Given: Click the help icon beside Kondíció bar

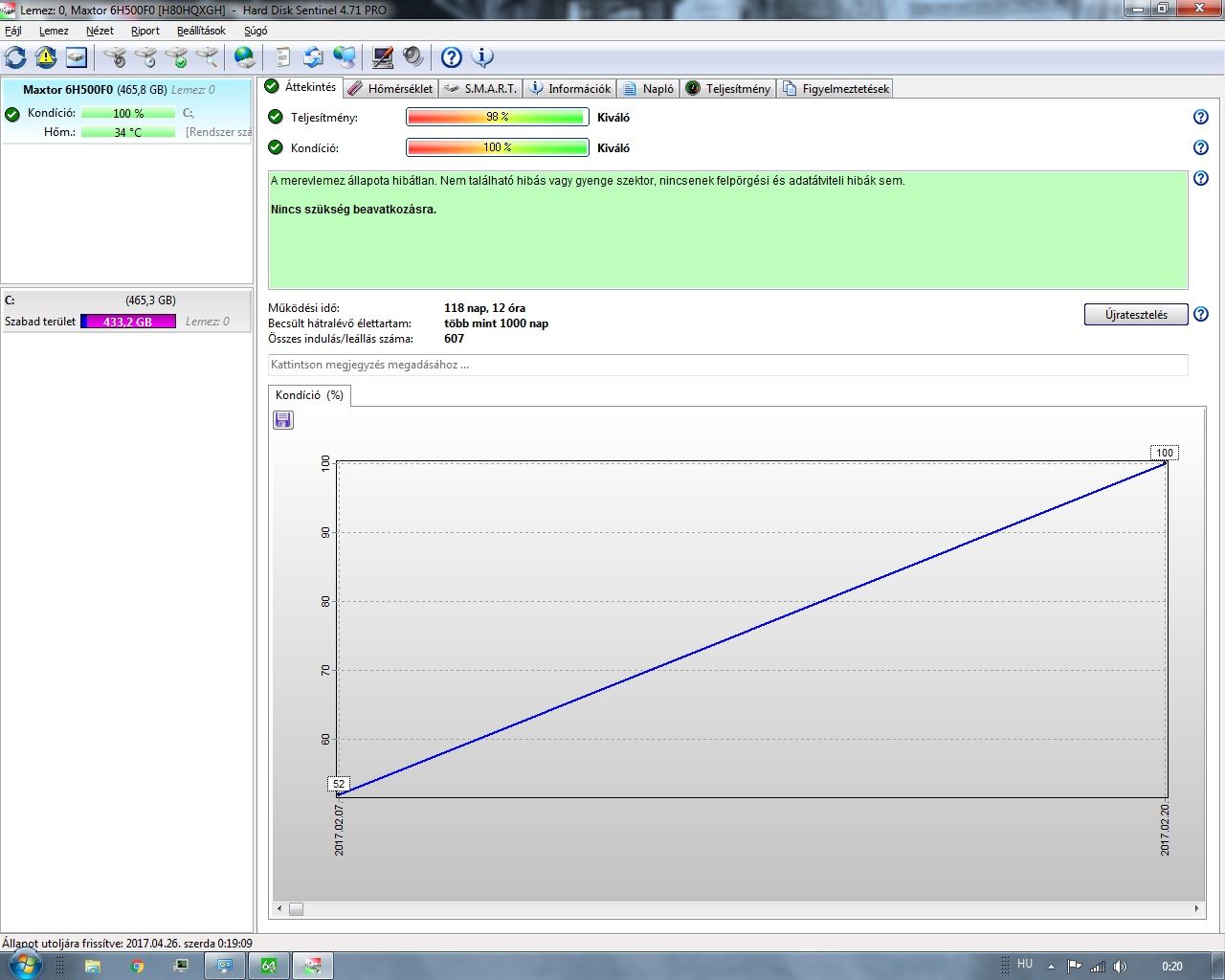Looking at the screenshot, I should click(x=1201, y=147).
